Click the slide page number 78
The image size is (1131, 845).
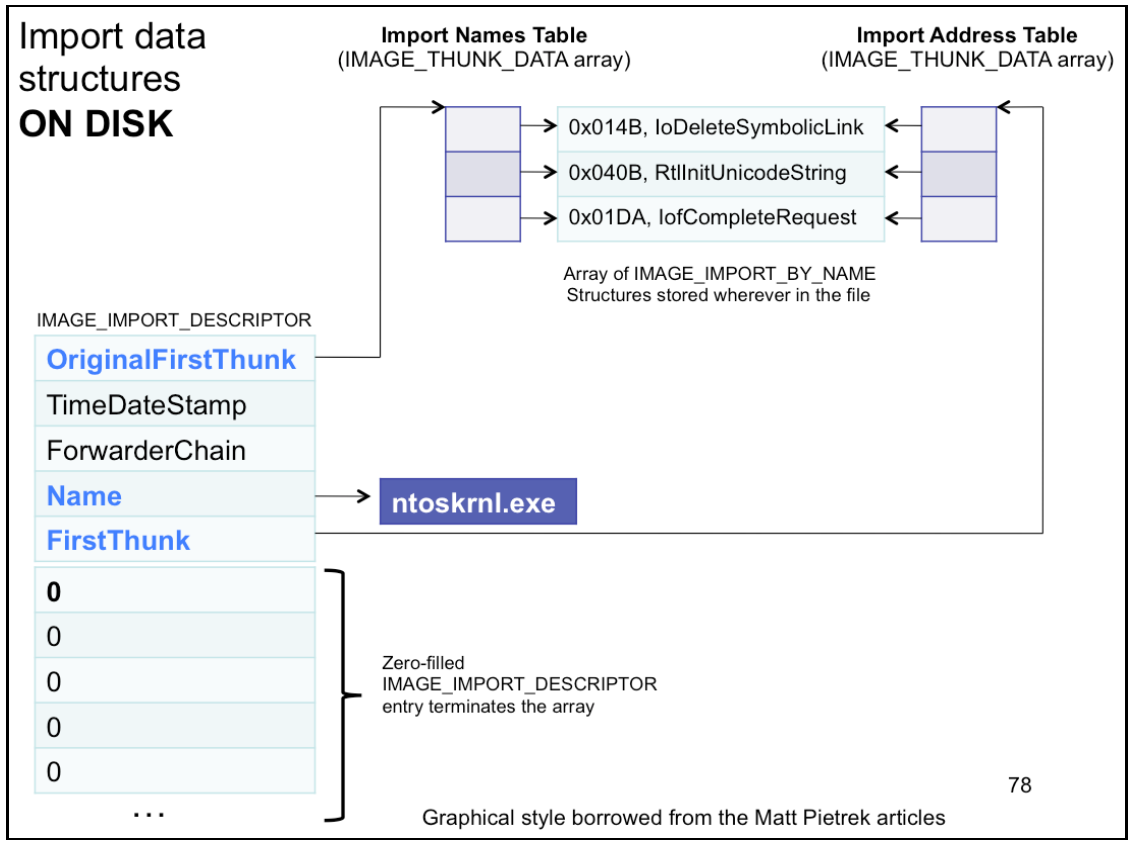(x=1019, y=785)
